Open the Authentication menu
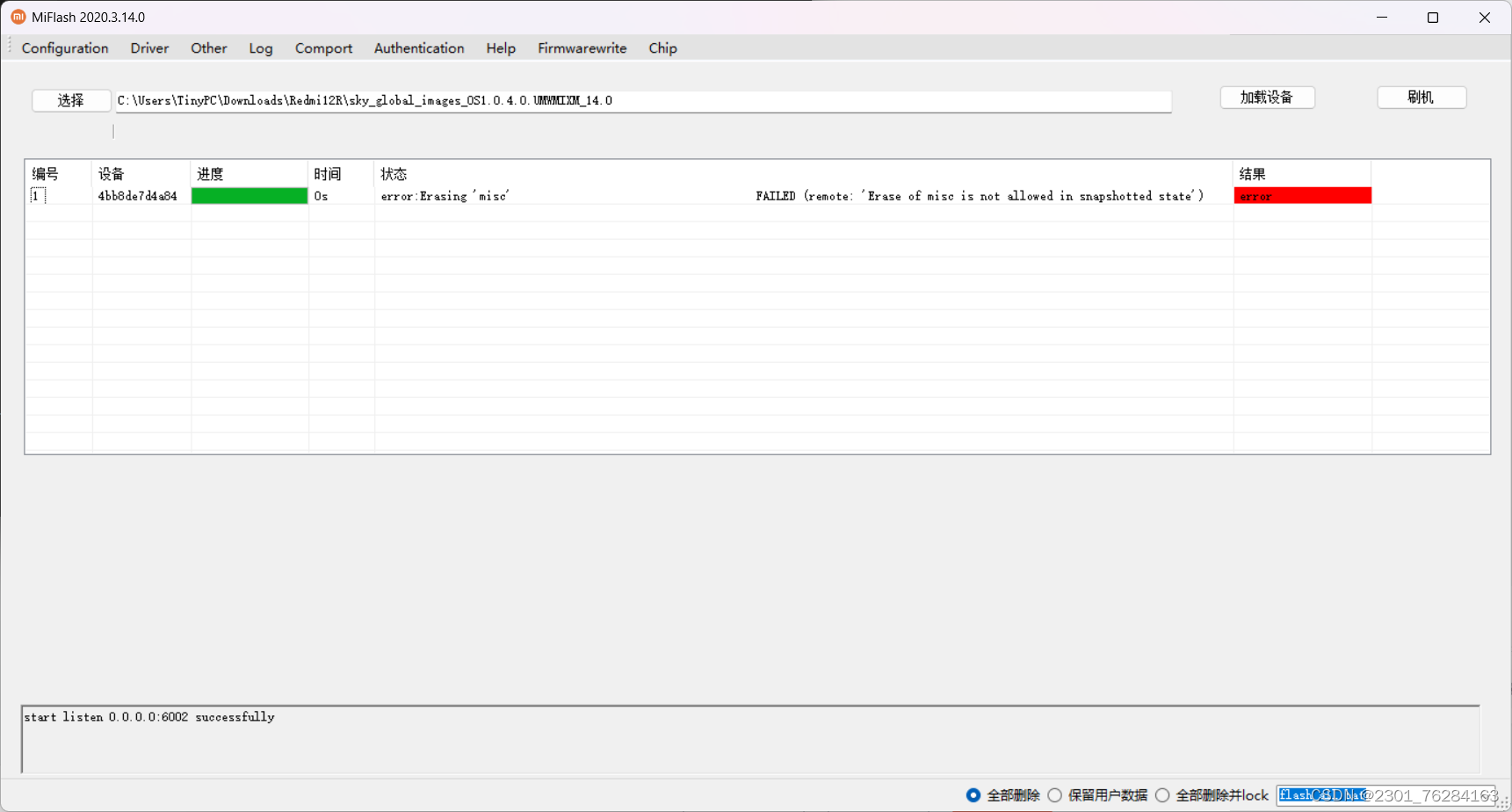Screen dimensions: 1512x812 point(418,48)
